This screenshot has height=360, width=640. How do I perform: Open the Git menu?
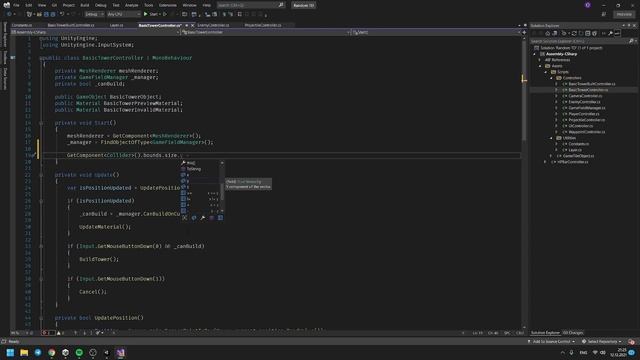pos(54,5)
